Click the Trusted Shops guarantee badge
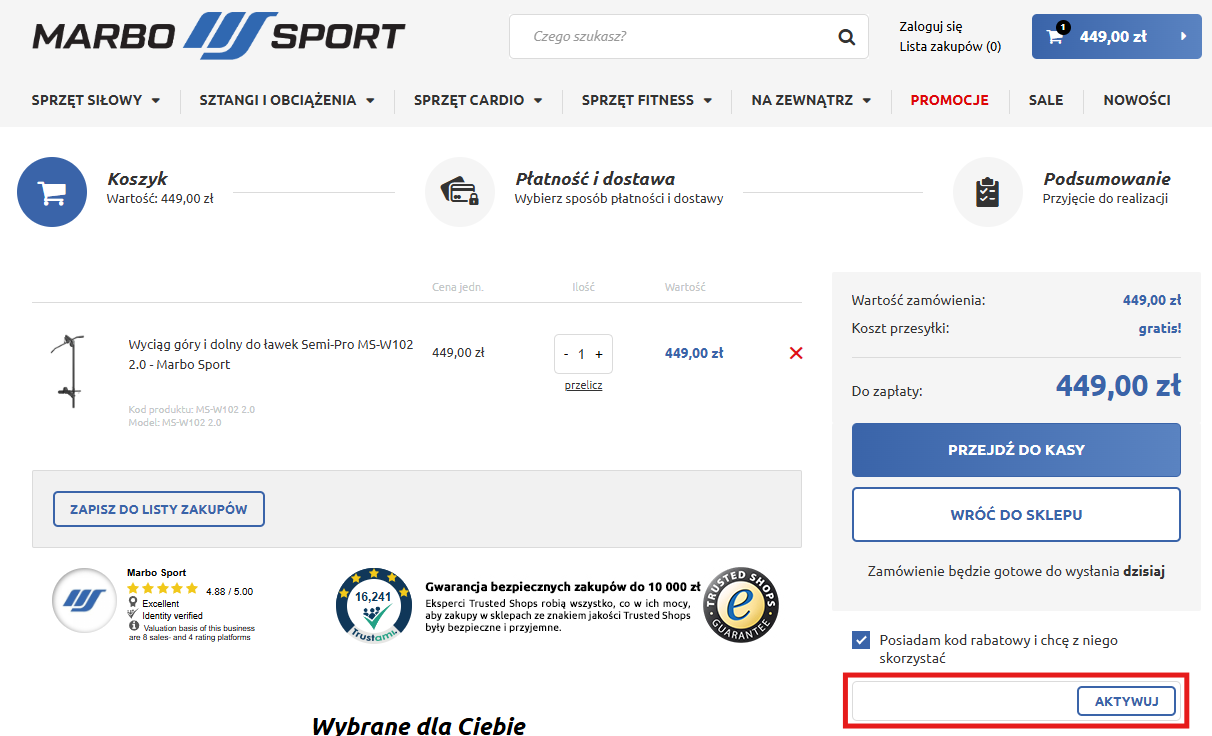Image resolution: width=1212 pixels, height=736 pixels. pos(740,605)
